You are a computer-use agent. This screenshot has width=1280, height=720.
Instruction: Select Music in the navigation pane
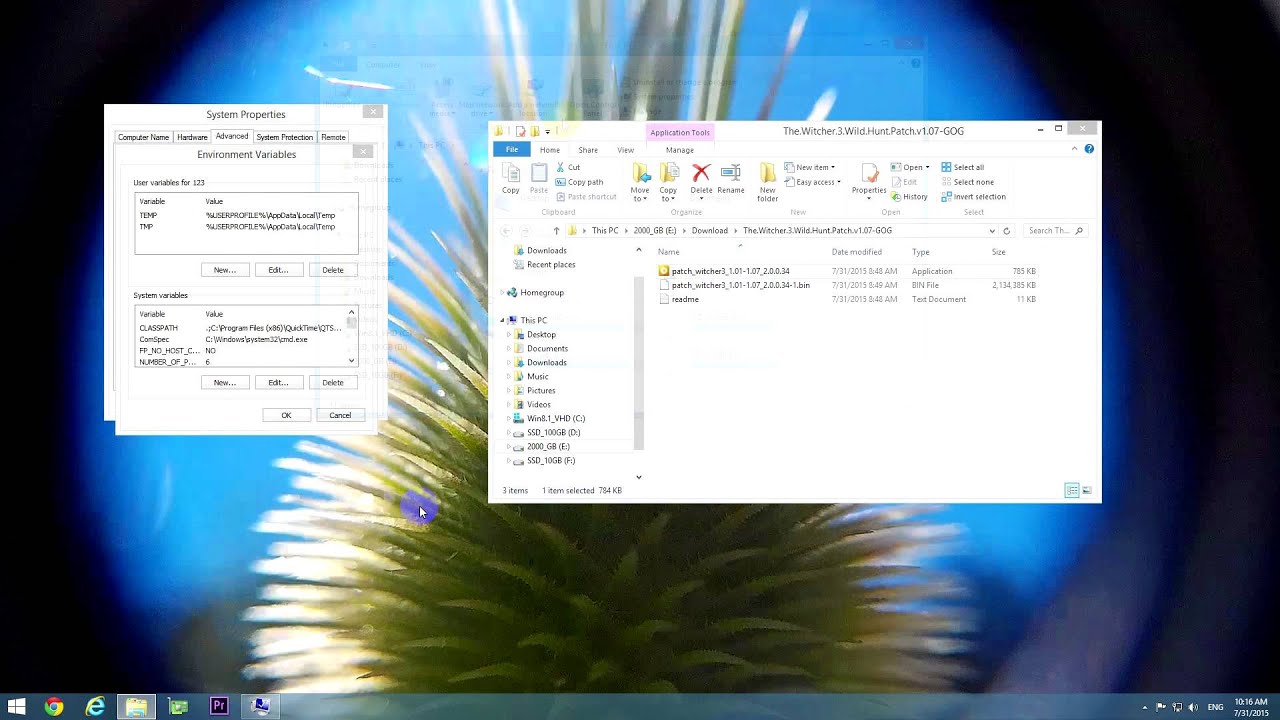pos(538,377)
